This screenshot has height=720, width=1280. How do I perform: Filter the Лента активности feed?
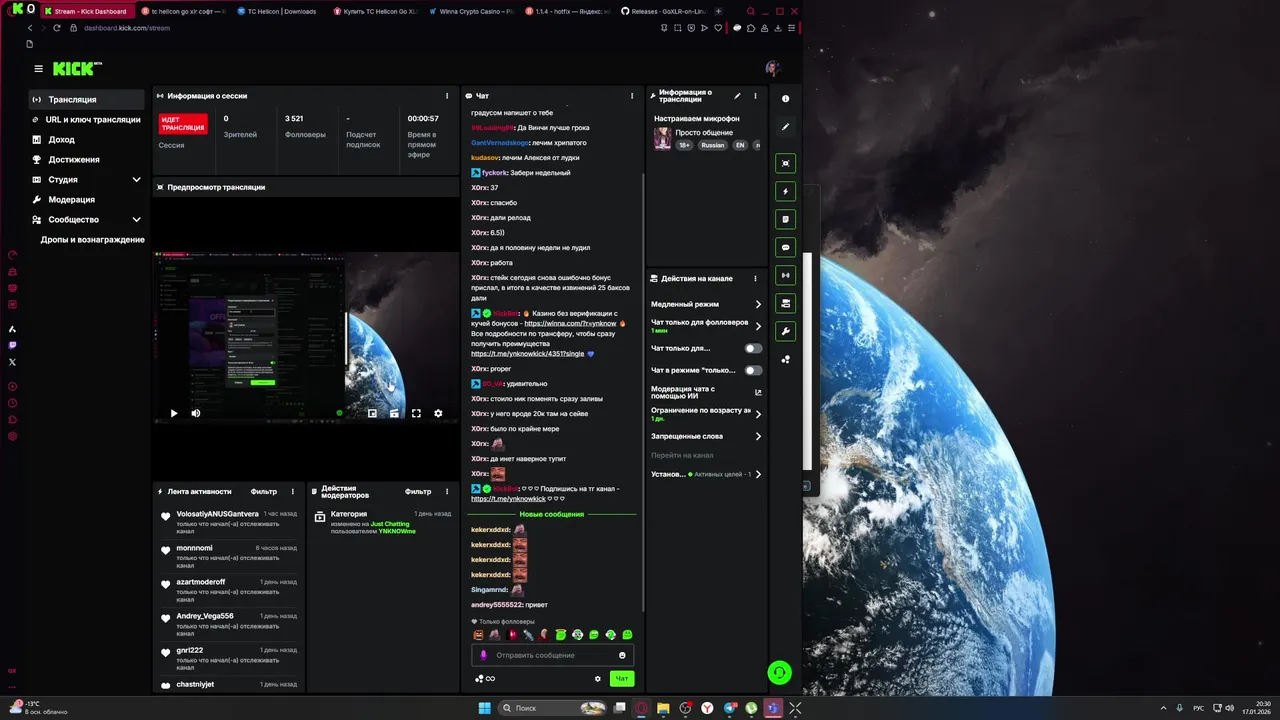(x=264, y=492)
